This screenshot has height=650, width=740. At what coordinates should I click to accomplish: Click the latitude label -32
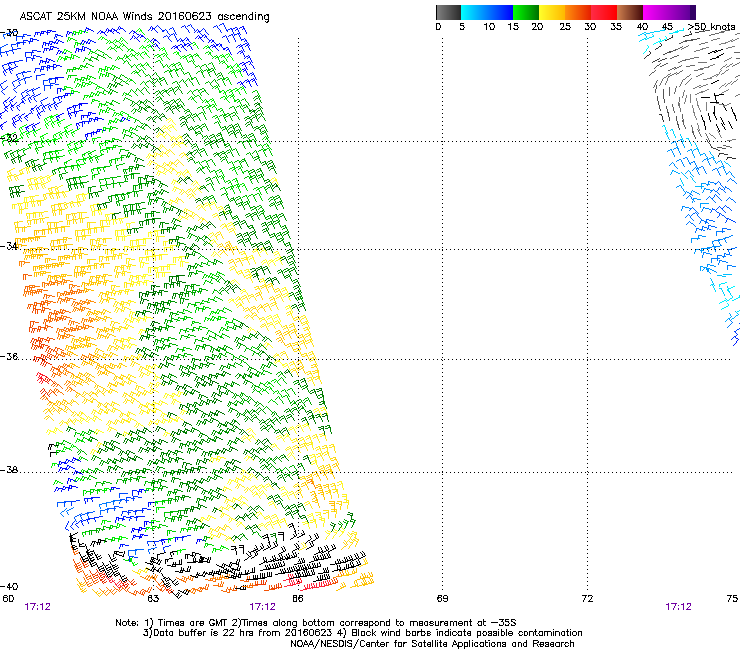(x=9, y=138)
